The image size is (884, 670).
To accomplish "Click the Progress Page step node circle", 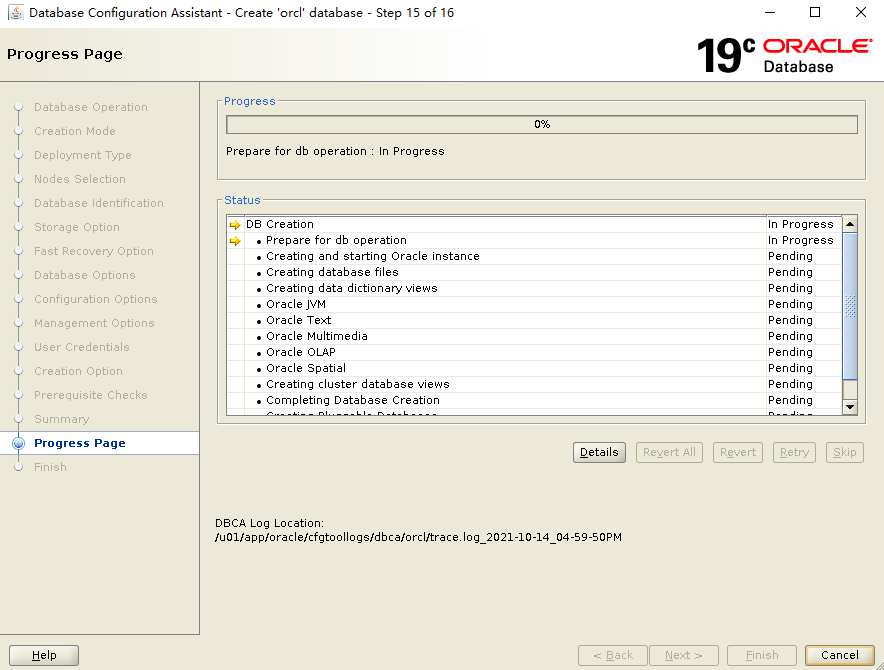I will tap(18, 443).
